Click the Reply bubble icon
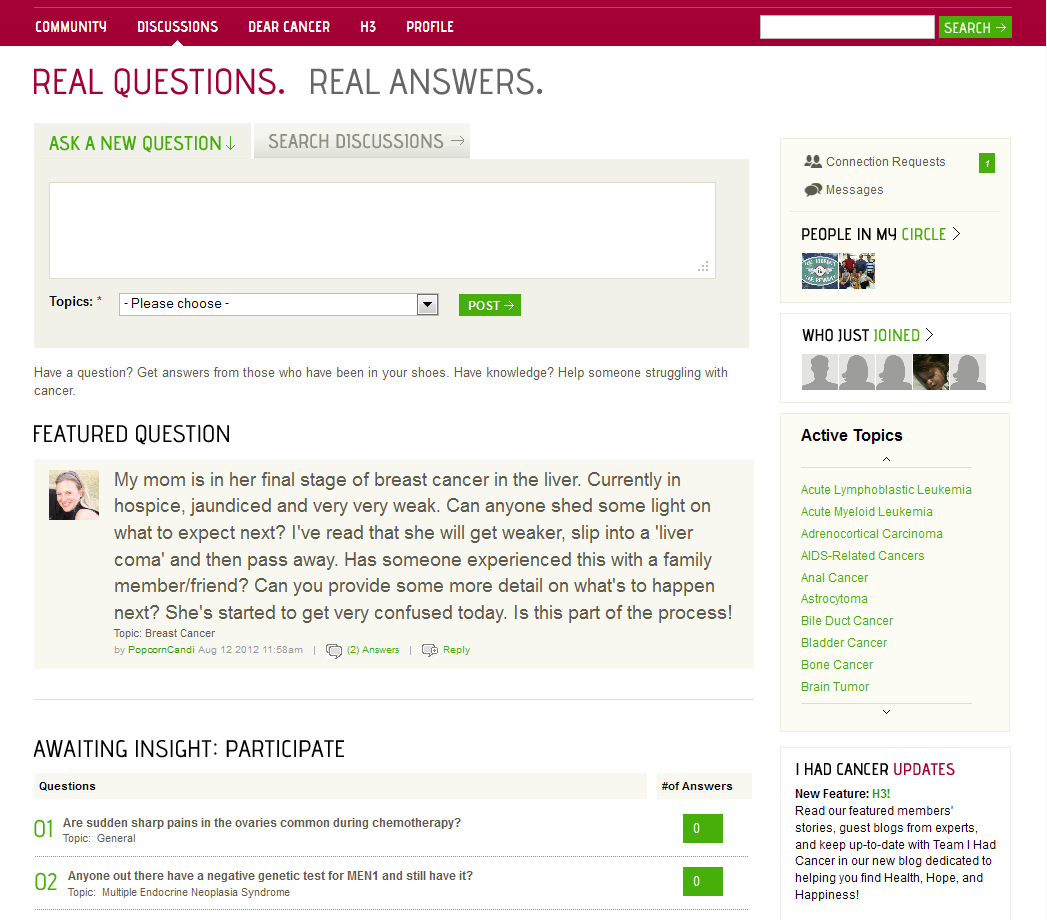 pyautogui.click(x=429, y=650)
